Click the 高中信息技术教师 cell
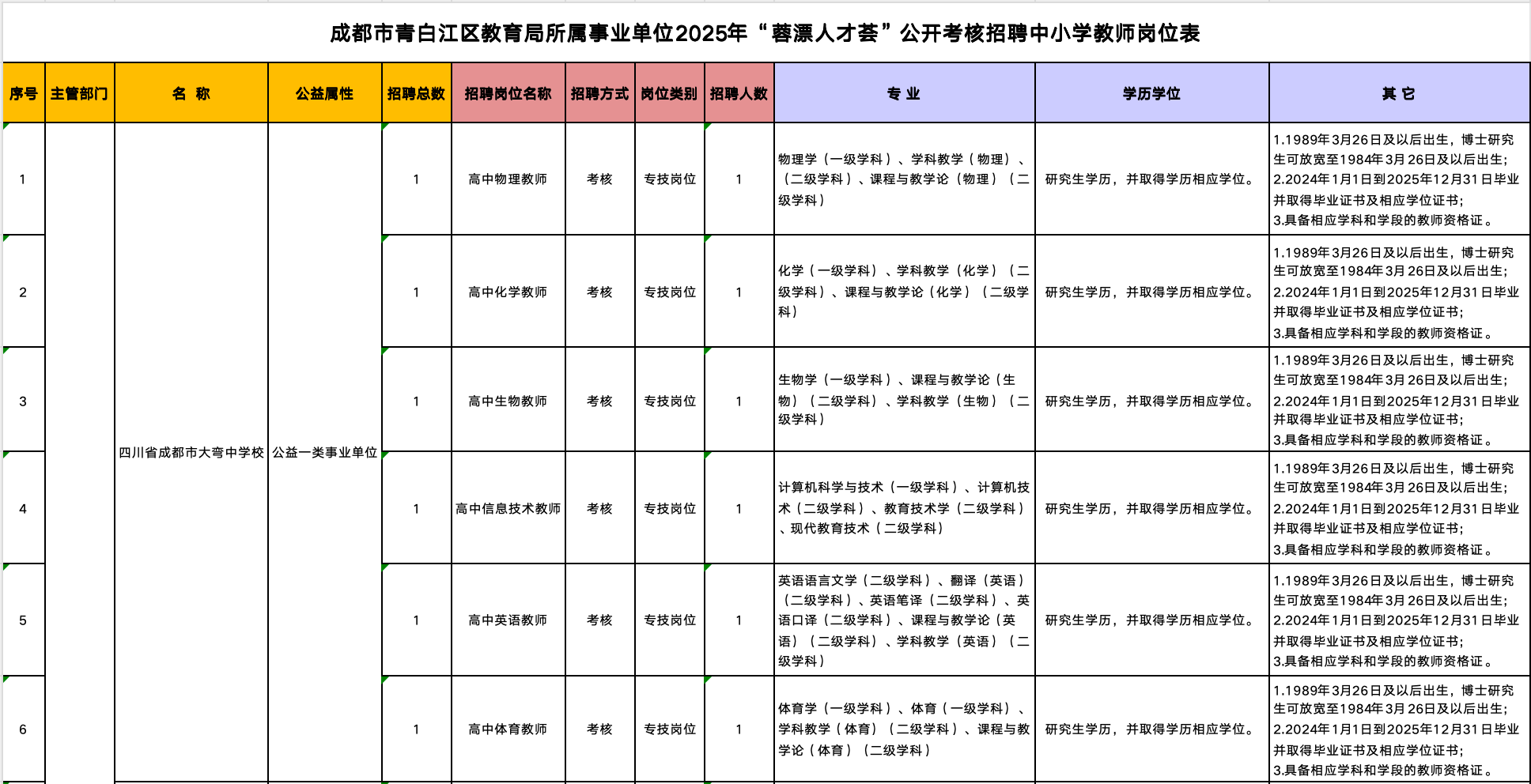 click(508, 509)
